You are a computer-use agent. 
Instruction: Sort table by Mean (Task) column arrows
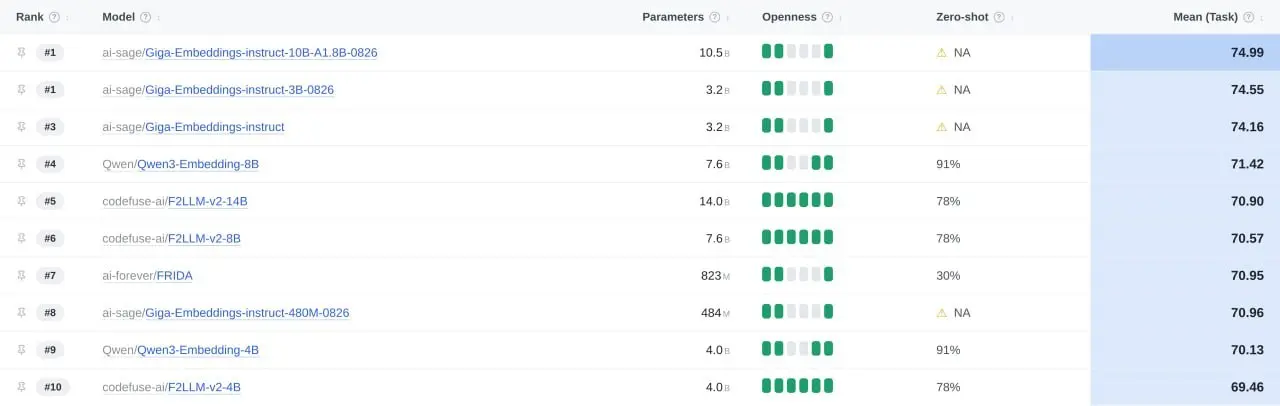click(1261, 17)
